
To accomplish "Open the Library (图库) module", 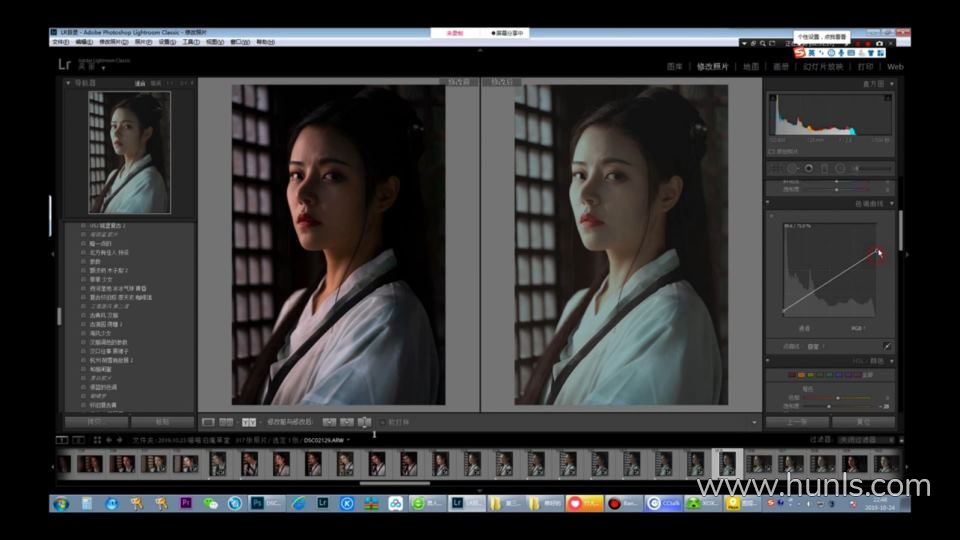I will click(675, 67).
